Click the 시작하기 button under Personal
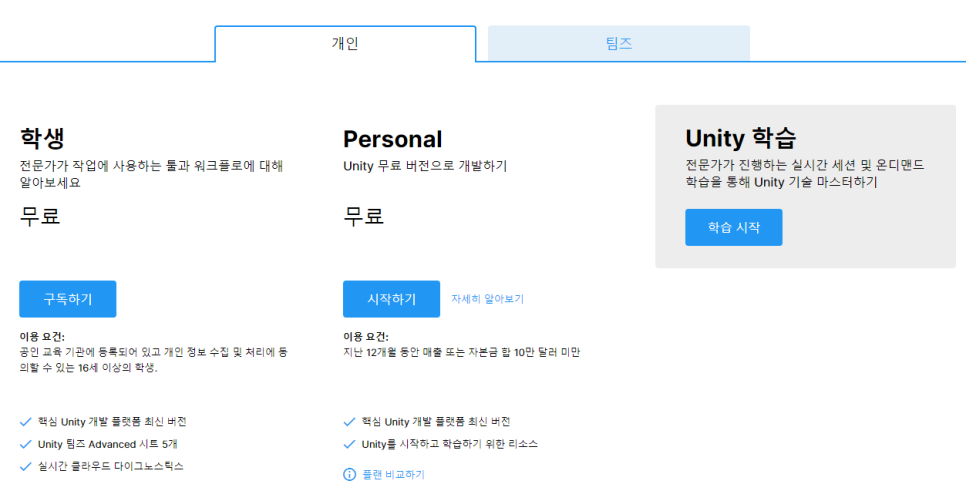The width and height of the screenshot is (966, 501). (391, 299)
